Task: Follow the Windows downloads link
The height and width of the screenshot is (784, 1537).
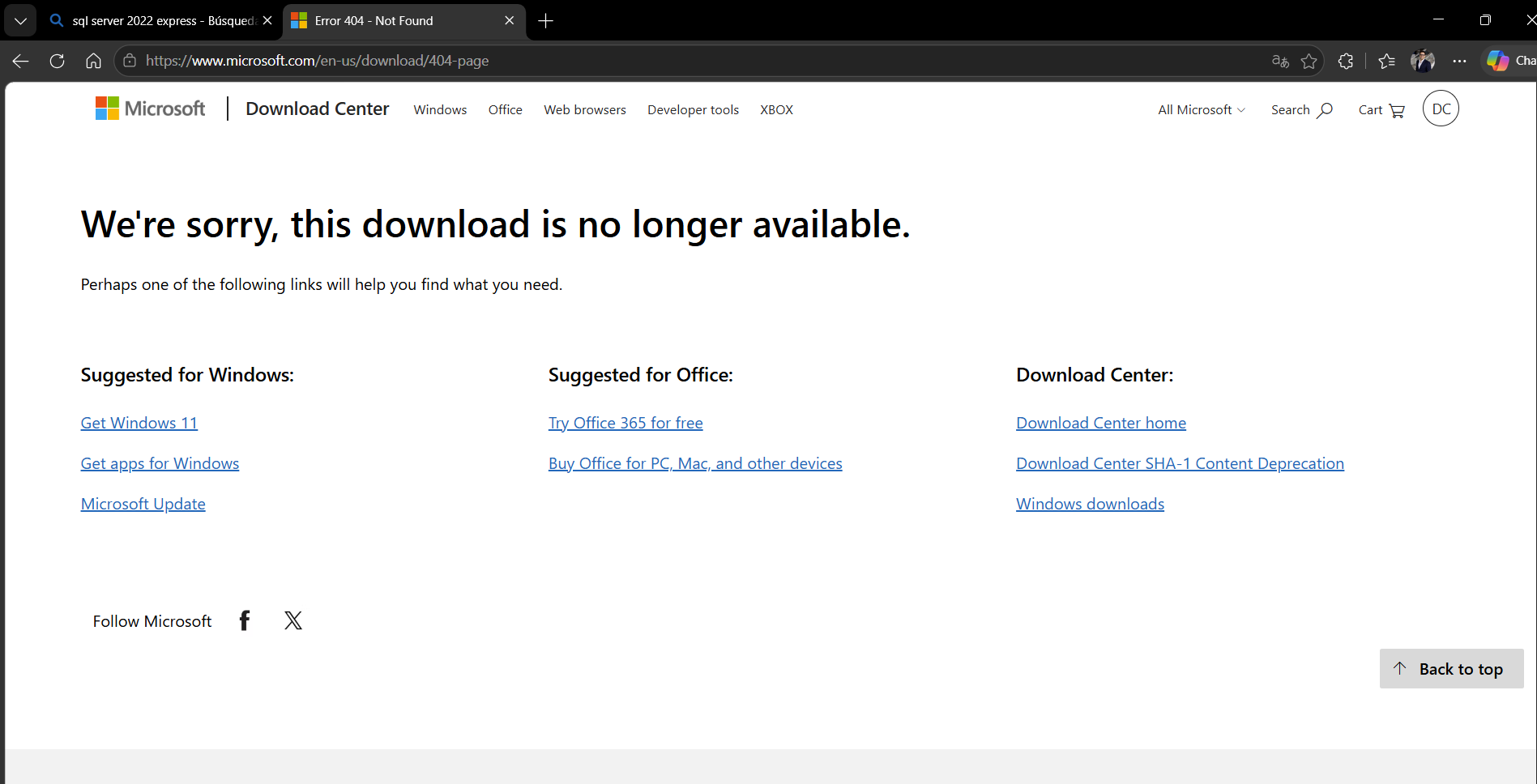Action: tap(1090, 504)
